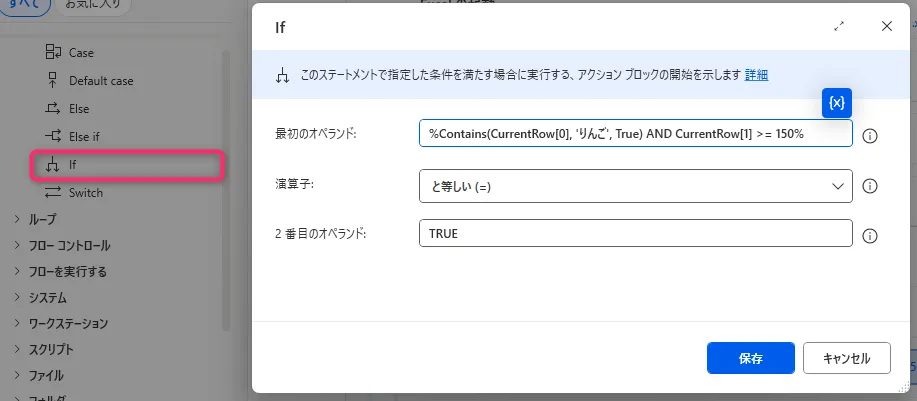917x401 pixels.
Task: Close the If dialog window
Action: pyautogui.click(x=886, y=27)
